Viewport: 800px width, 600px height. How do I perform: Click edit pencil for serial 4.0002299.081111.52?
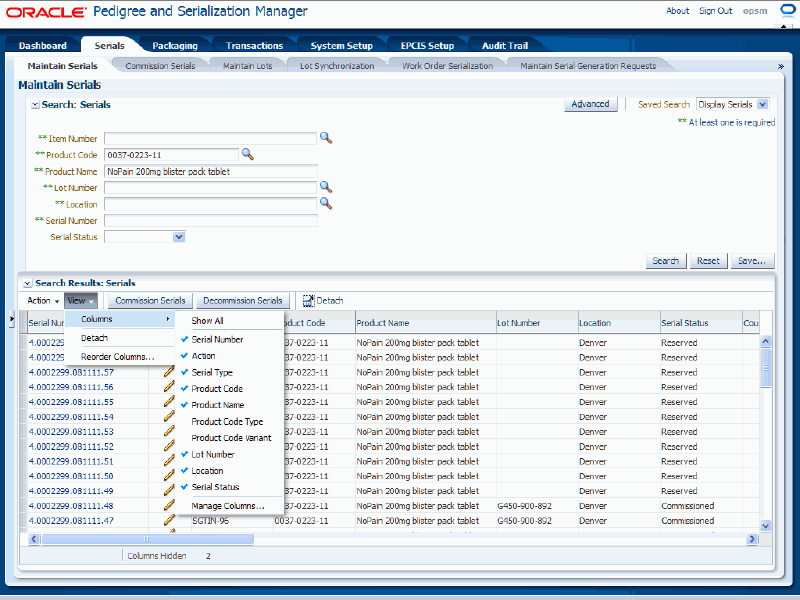pyautogui.click(x=169, y=446)
